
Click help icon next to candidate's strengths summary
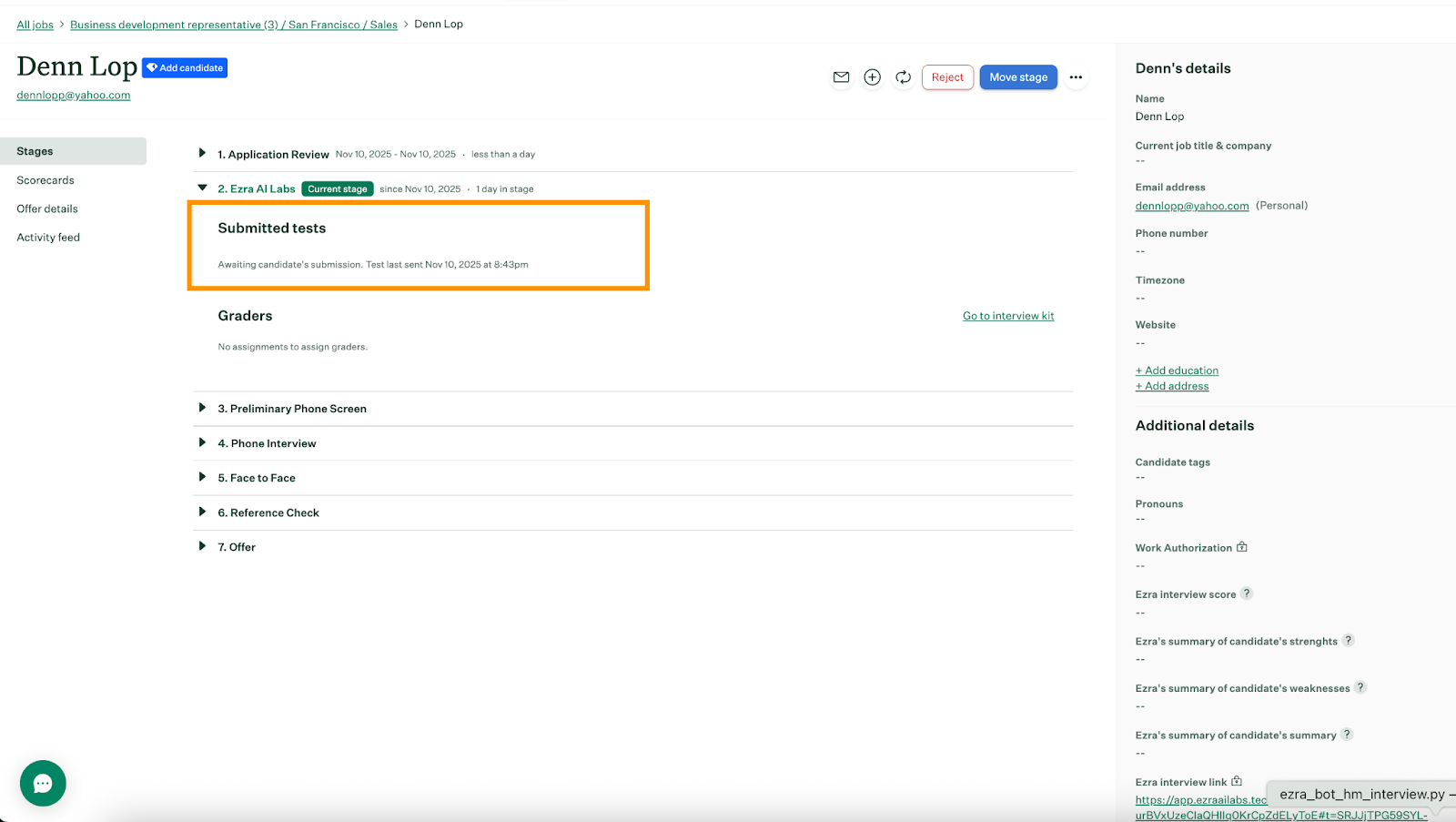[x=1349, y=641]
